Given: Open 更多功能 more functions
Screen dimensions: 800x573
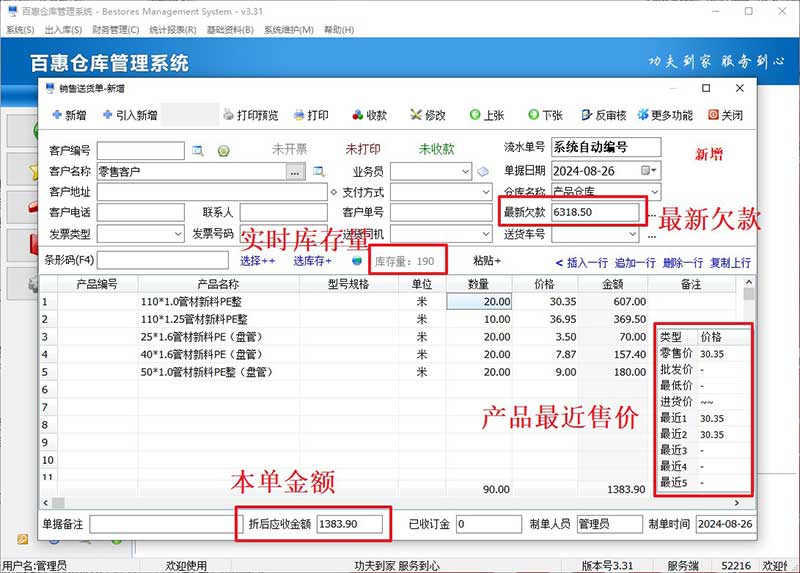Looking at the screenshot, I should click(665, 115).
